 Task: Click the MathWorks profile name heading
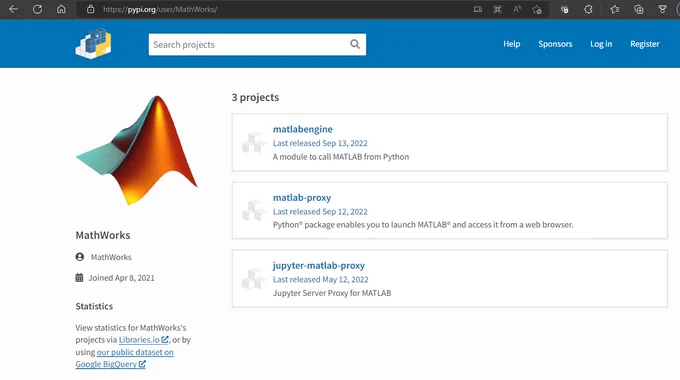[103, 235]
